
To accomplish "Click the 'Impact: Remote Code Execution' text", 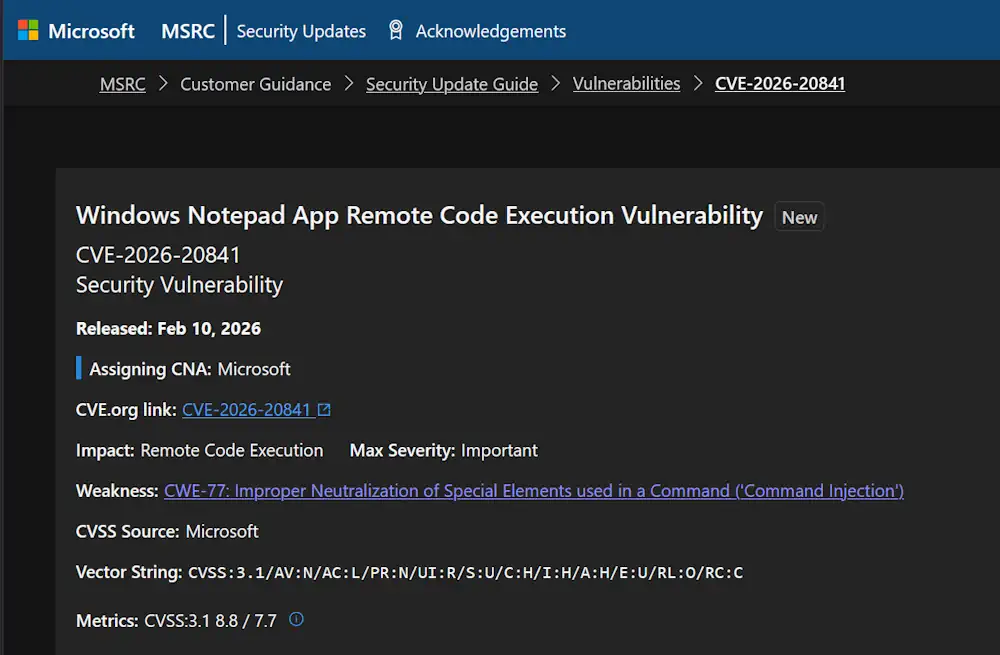I will [199, 450].
